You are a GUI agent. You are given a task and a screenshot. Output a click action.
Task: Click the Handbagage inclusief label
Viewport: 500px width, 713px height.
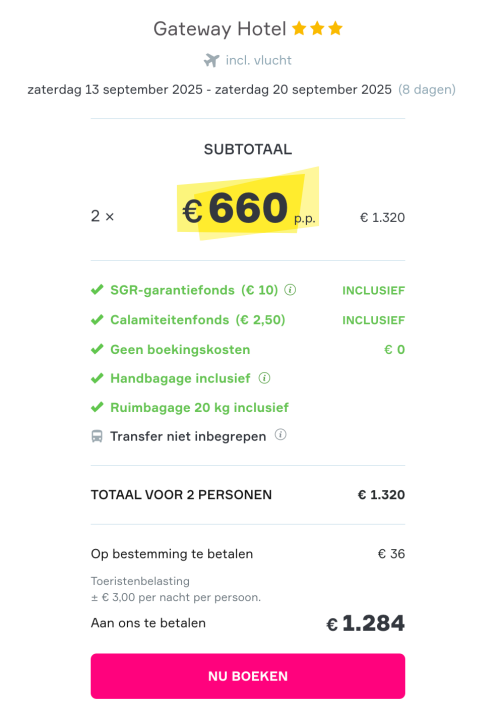[180, 378]
